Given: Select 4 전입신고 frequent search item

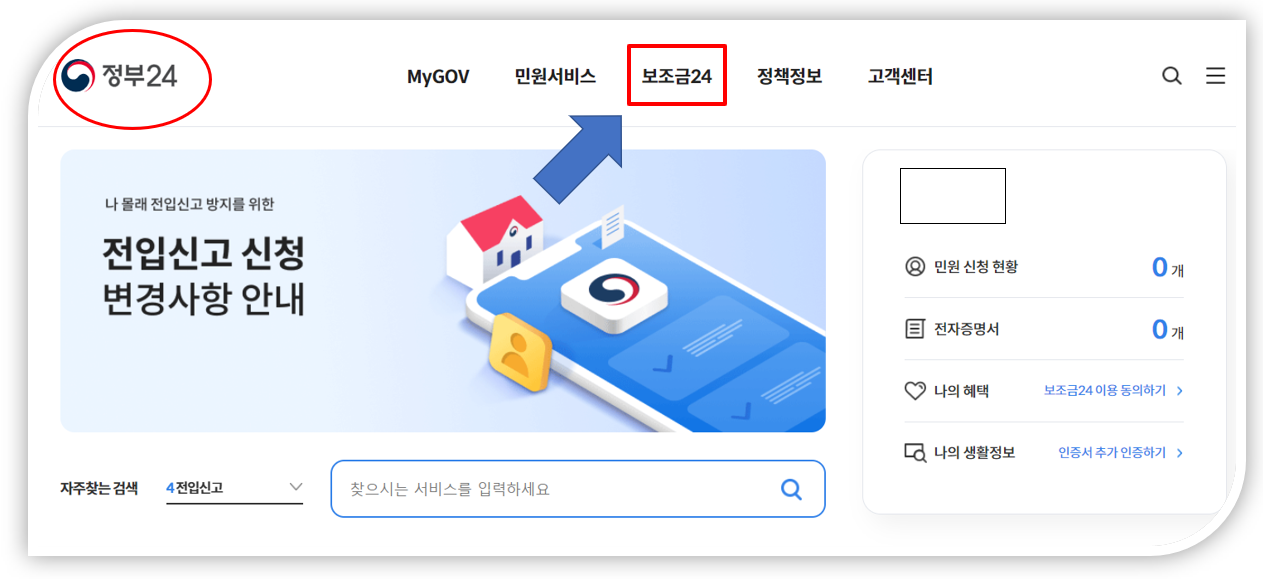Looking at the screenshot, I should click(x=194, y=488).
